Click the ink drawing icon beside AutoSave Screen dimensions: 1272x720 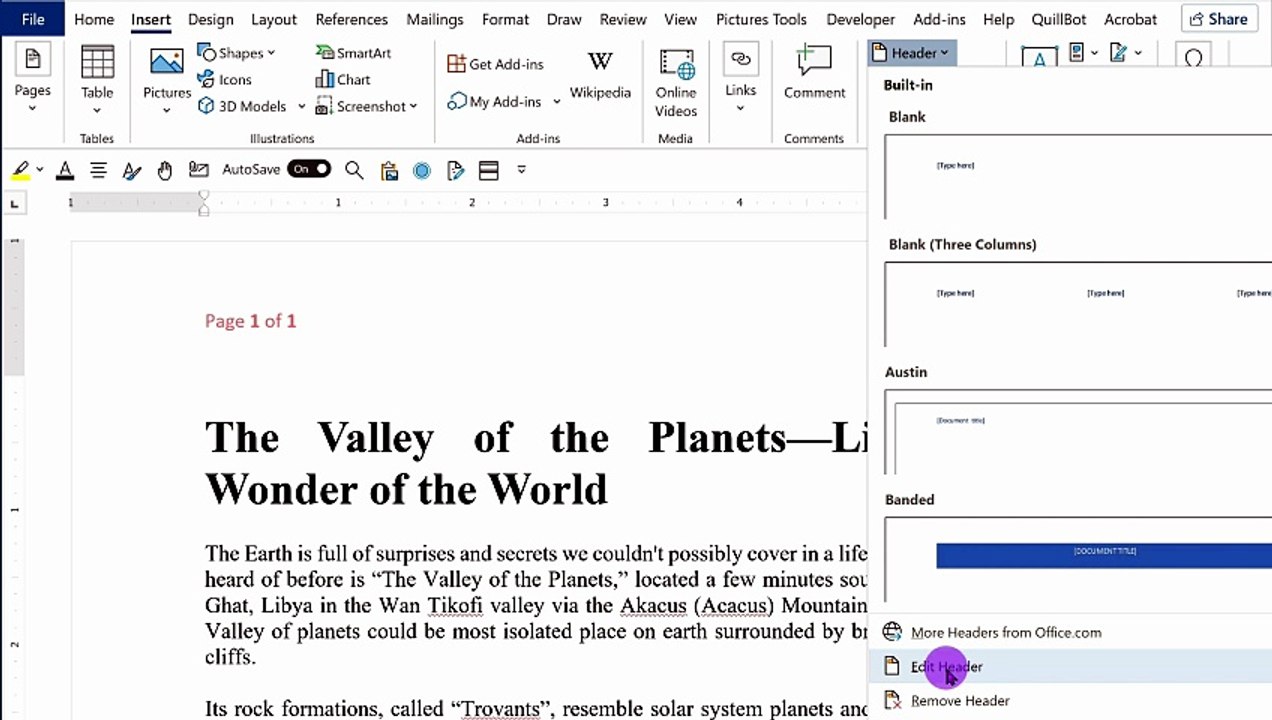pyautogui.click(x=198, y=170)
